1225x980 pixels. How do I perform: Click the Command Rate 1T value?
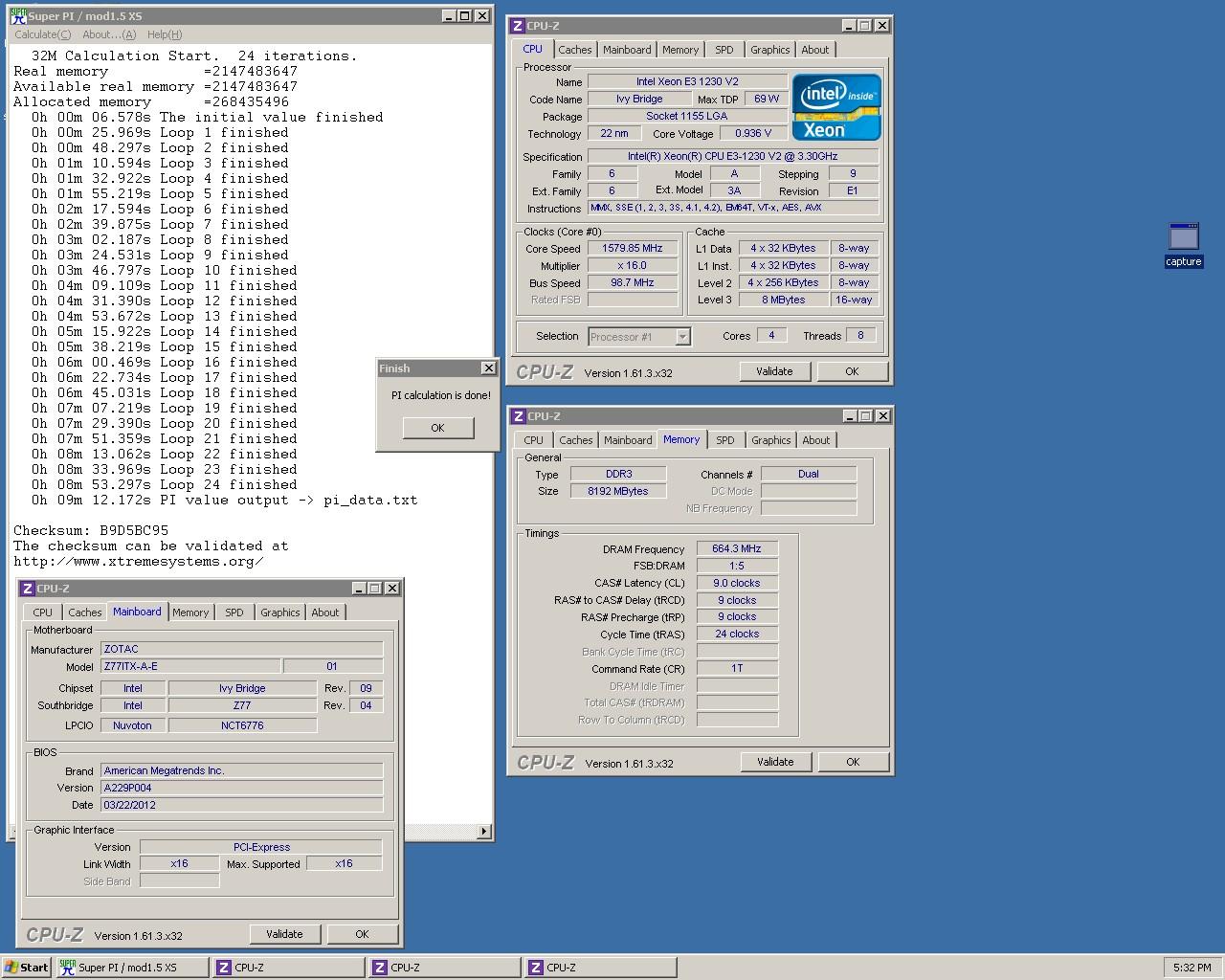pos(737,668)
